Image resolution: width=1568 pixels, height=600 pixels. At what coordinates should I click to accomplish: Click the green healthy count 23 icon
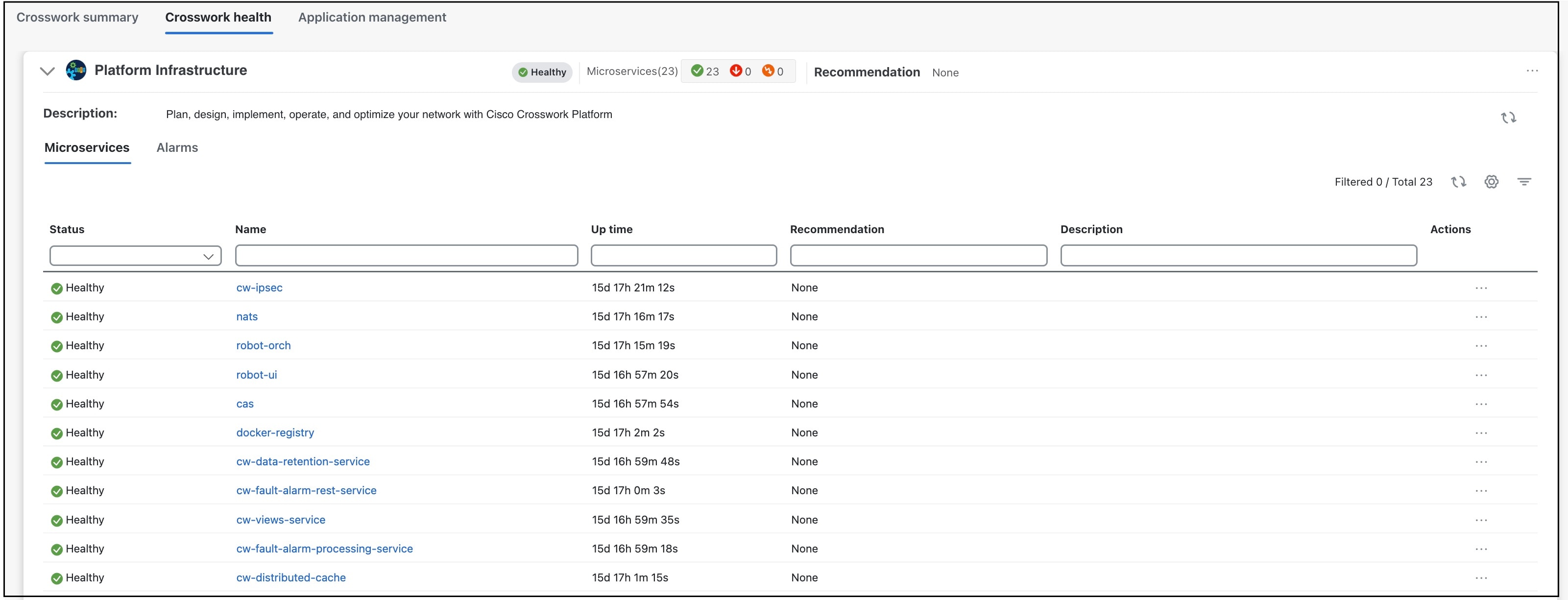(x=698, y=71)
